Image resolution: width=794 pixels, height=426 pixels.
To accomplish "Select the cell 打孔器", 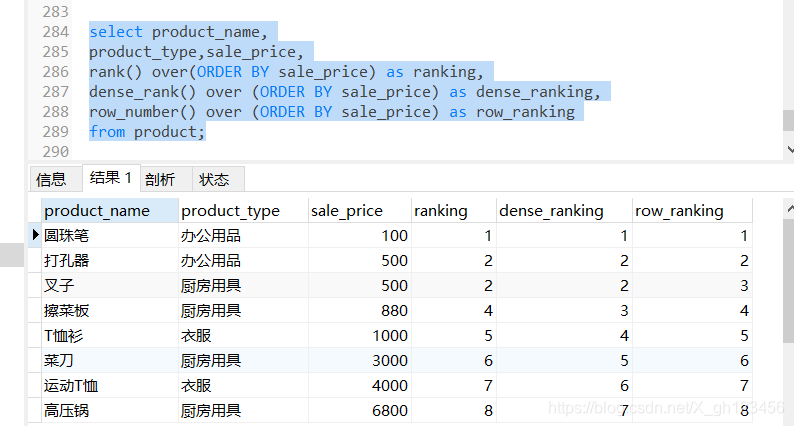I will [x=110, y=260].
